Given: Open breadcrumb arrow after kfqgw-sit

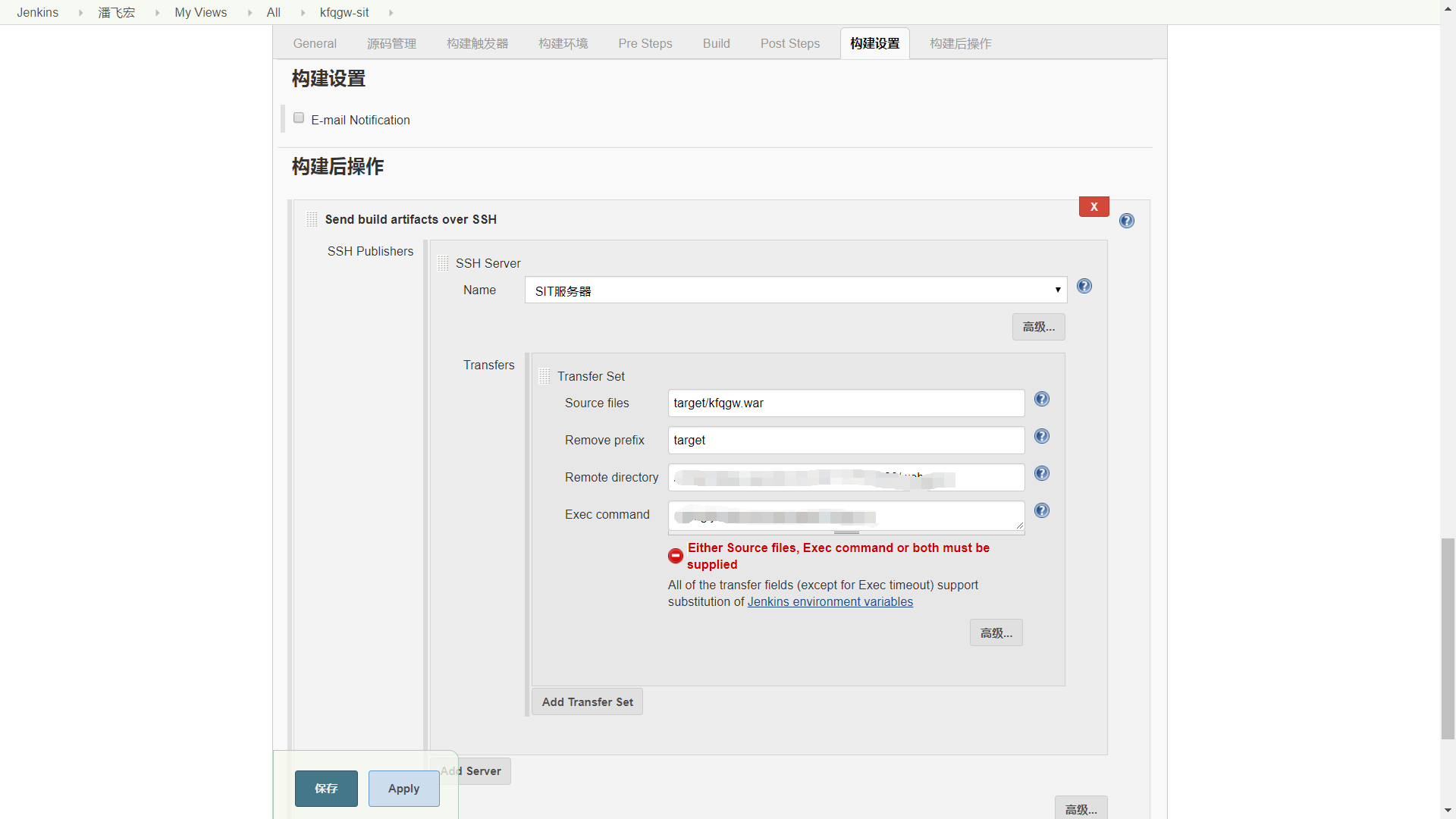Looking at the screenshot, I should (391, 13).
